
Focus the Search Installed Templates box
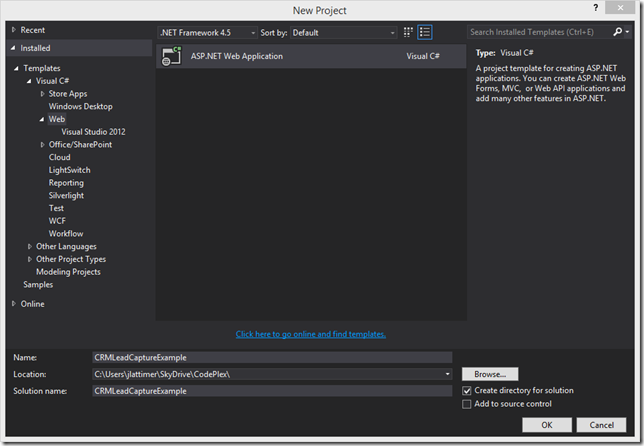click(x=539, y=32)
